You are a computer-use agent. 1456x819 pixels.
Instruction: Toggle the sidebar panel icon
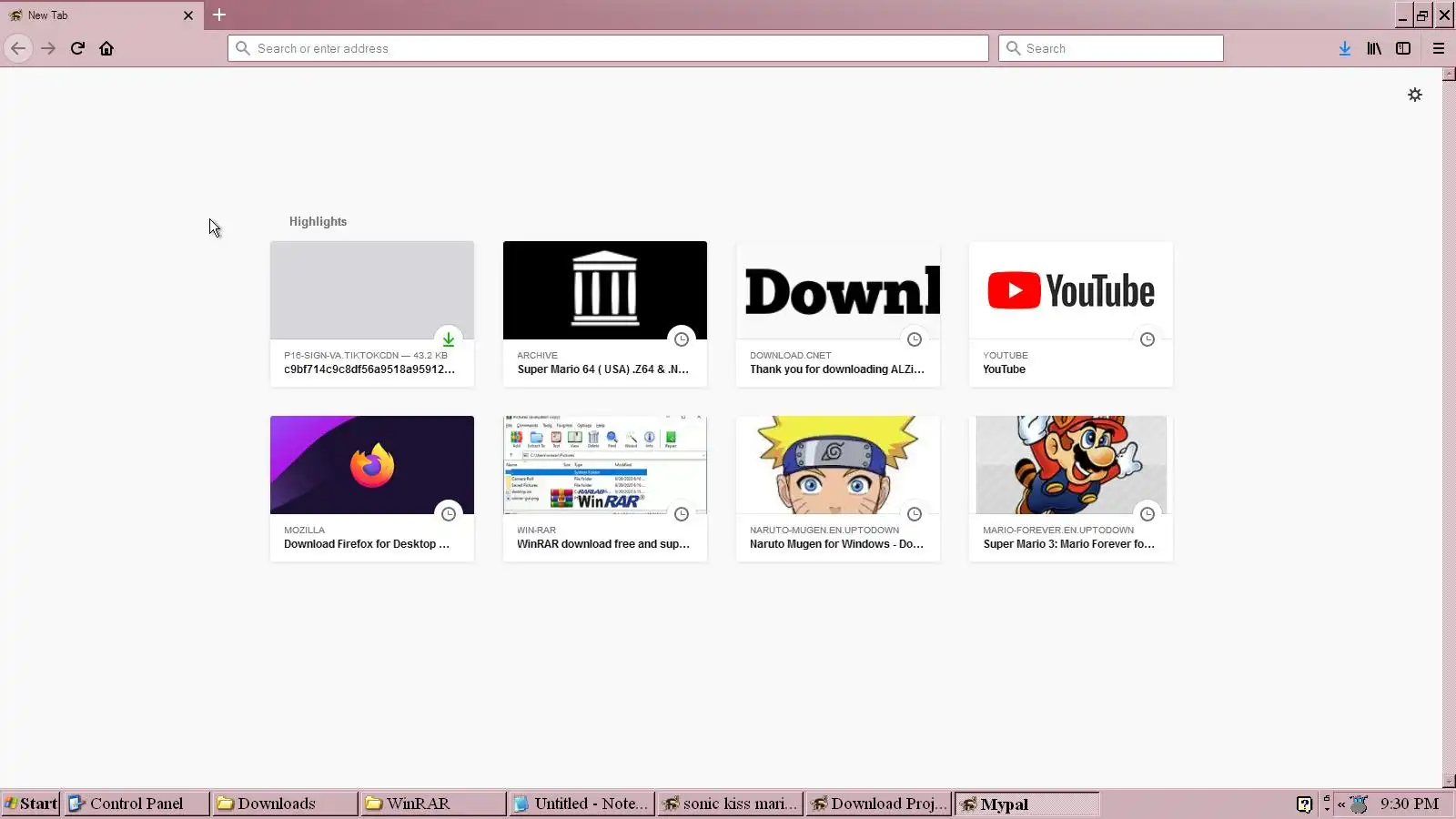point(1403,48)
